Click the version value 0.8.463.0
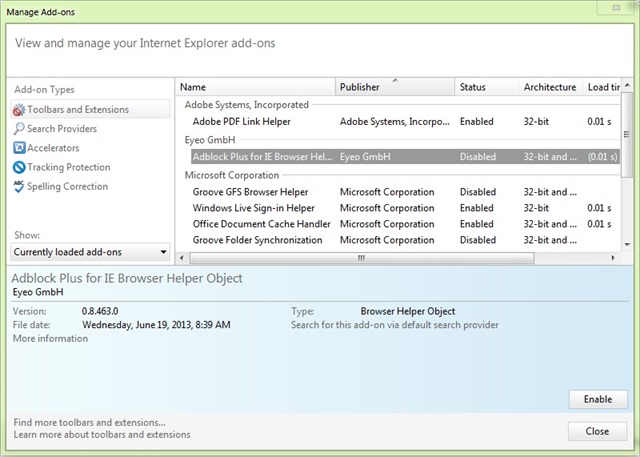This screenshot has height=457, width=640. [100, 311]
